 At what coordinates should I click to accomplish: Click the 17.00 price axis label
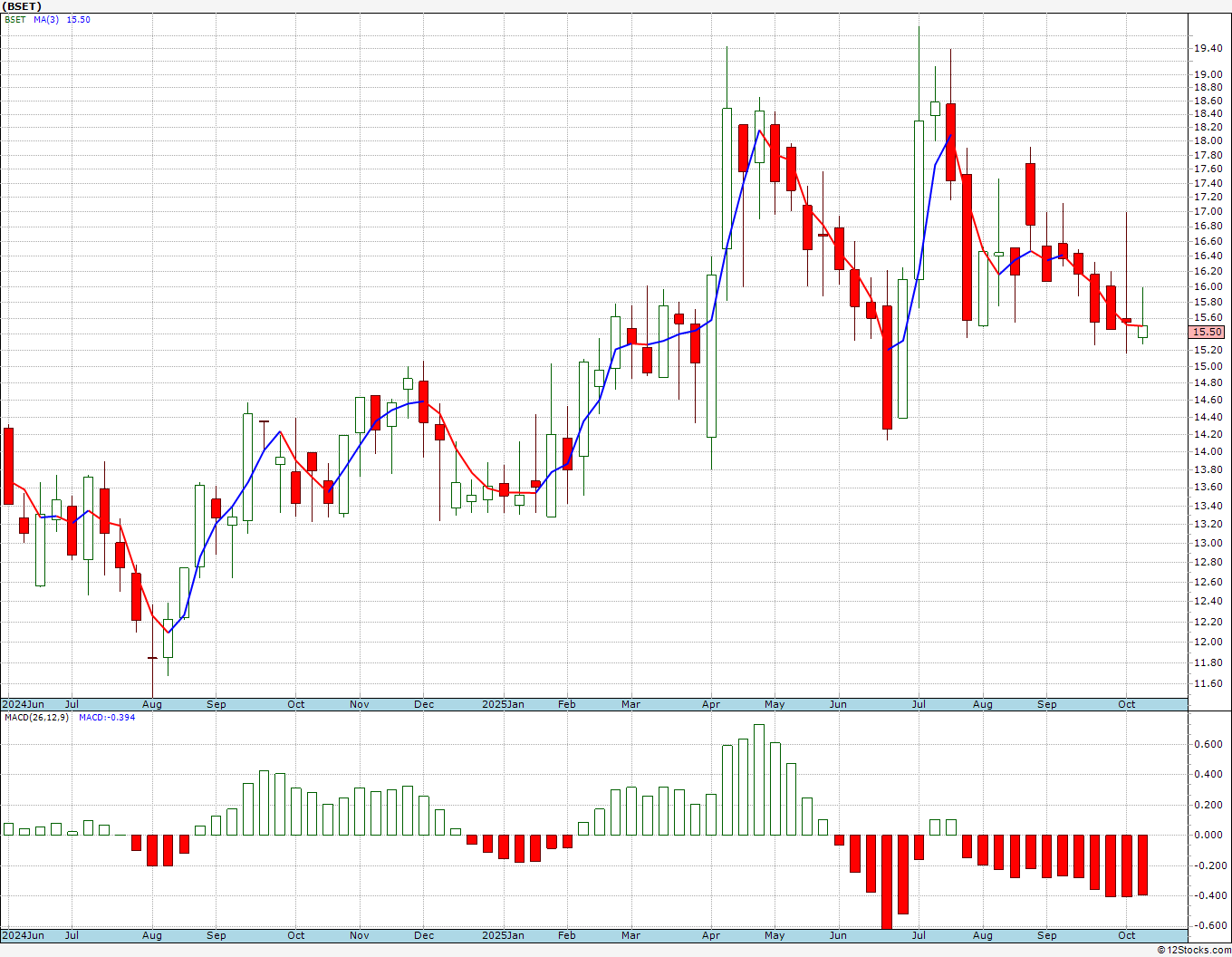1208,212
